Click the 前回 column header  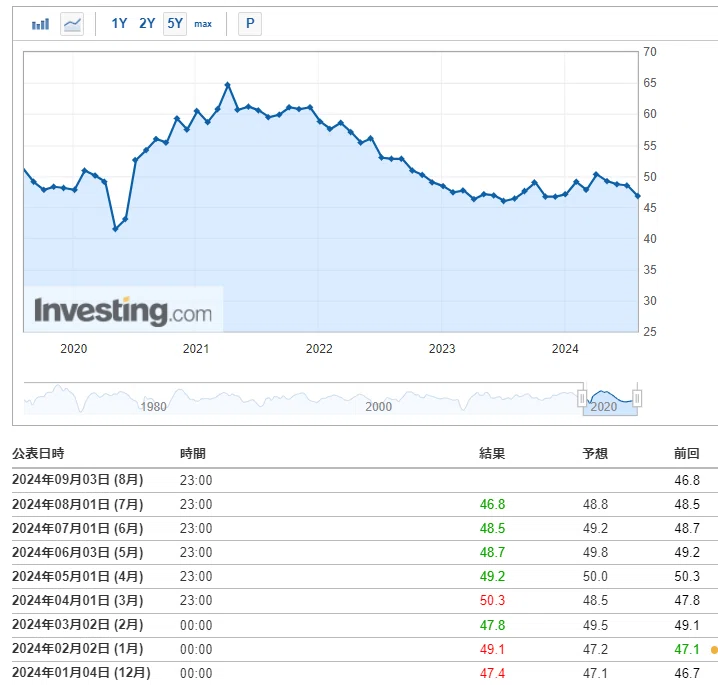tap(686, 453)
